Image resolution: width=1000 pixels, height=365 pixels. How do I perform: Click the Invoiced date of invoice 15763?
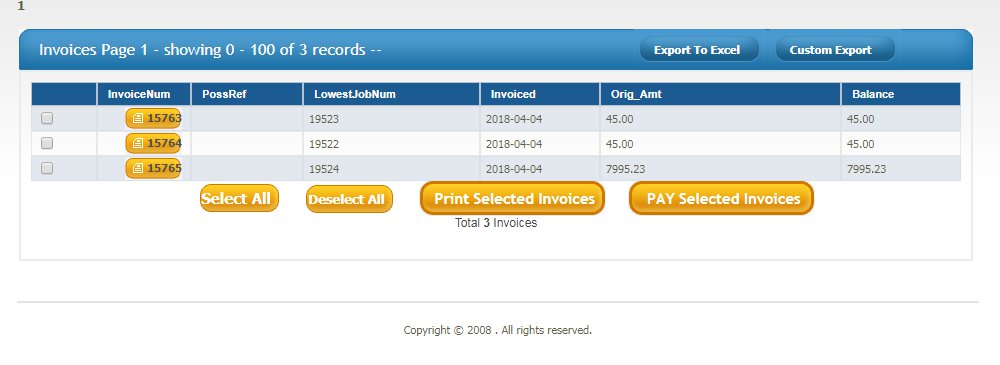(x=514, y=119)
